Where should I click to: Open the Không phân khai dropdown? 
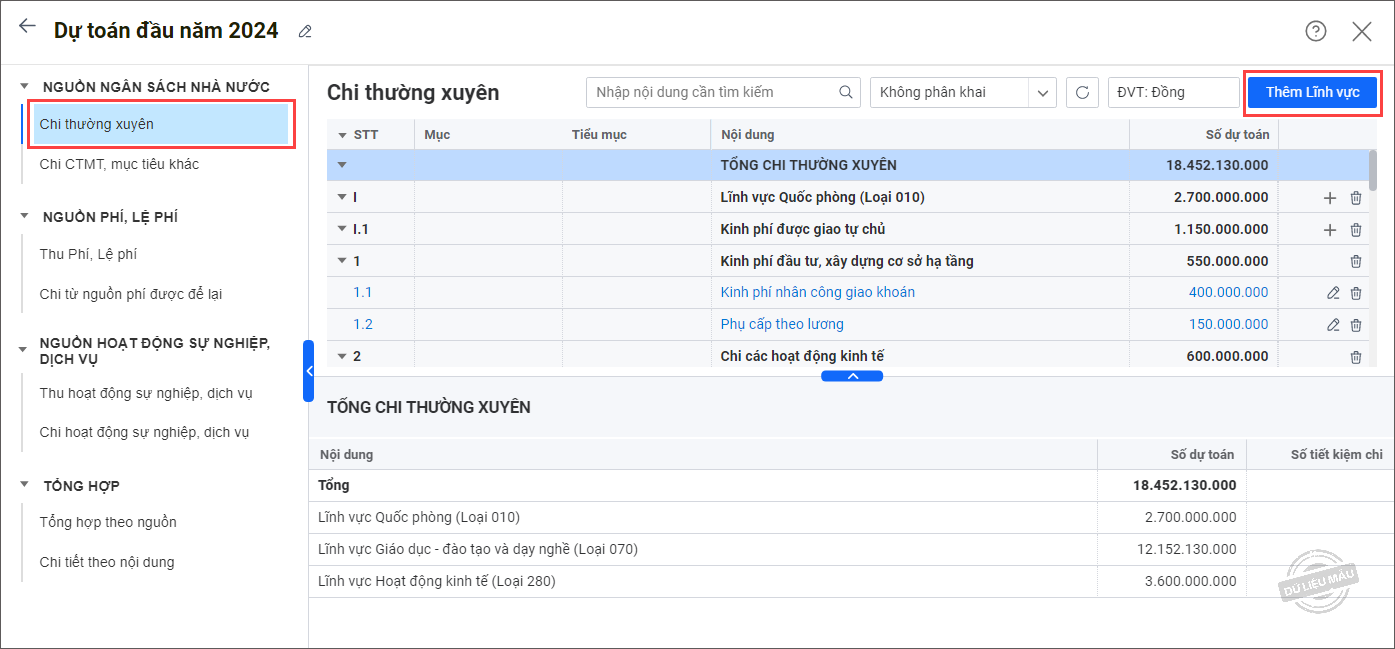pyautogui.click(x=1043, y=93)
